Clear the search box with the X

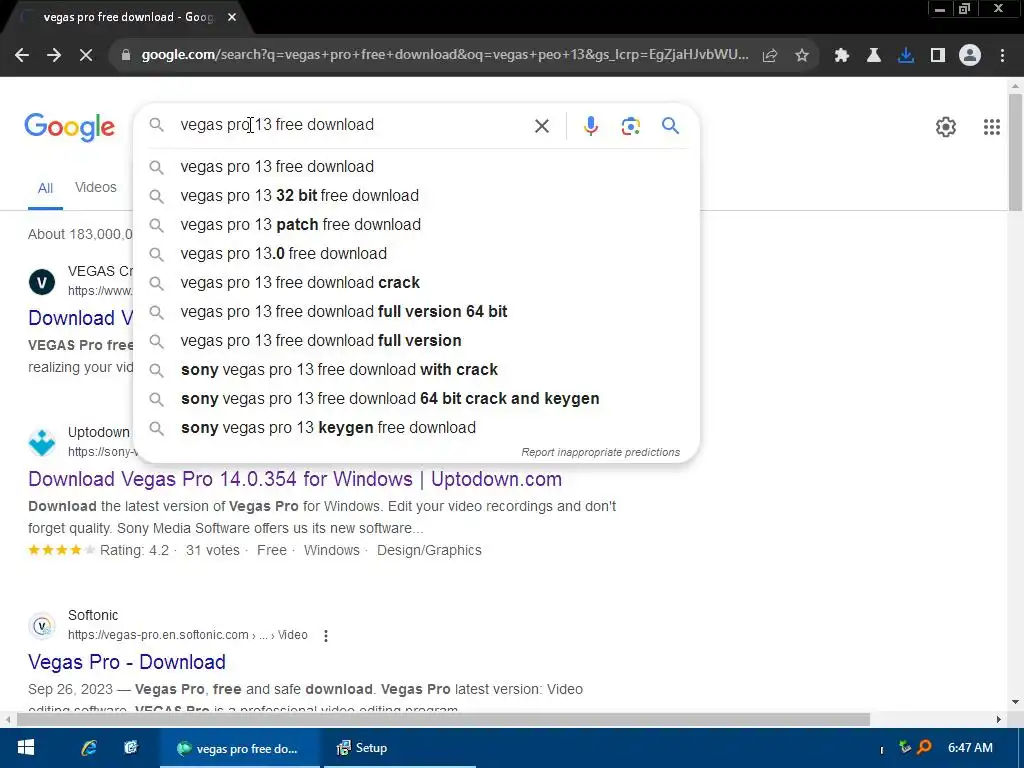542,126
